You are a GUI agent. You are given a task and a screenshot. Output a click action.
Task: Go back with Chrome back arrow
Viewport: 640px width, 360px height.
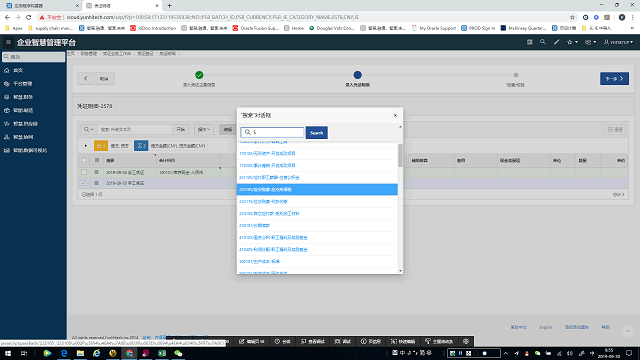click(7, 17)
